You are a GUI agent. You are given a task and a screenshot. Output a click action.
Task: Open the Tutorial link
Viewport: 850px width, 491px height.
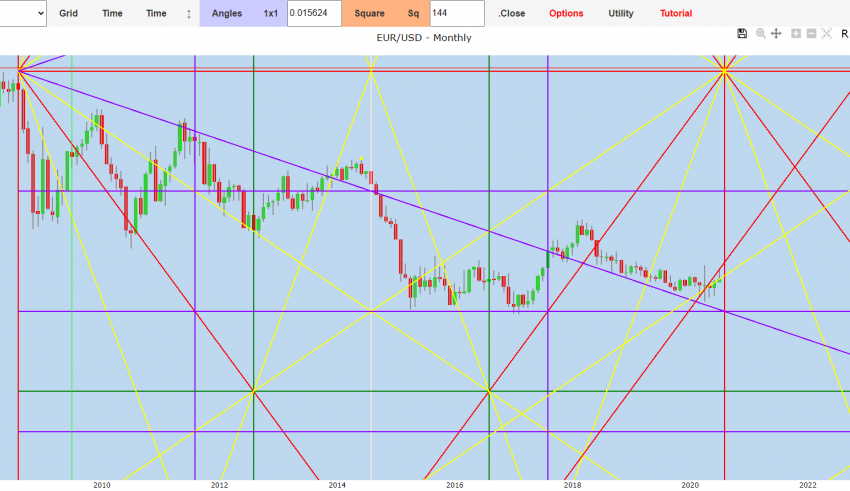675,13
